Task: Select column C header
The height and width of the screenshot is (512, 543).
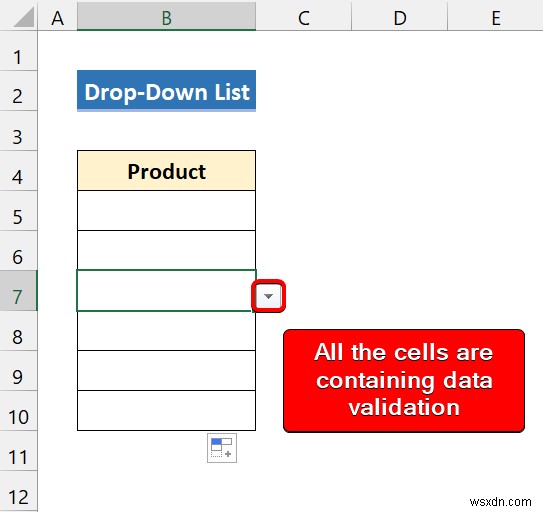Action: pos(304,17)
